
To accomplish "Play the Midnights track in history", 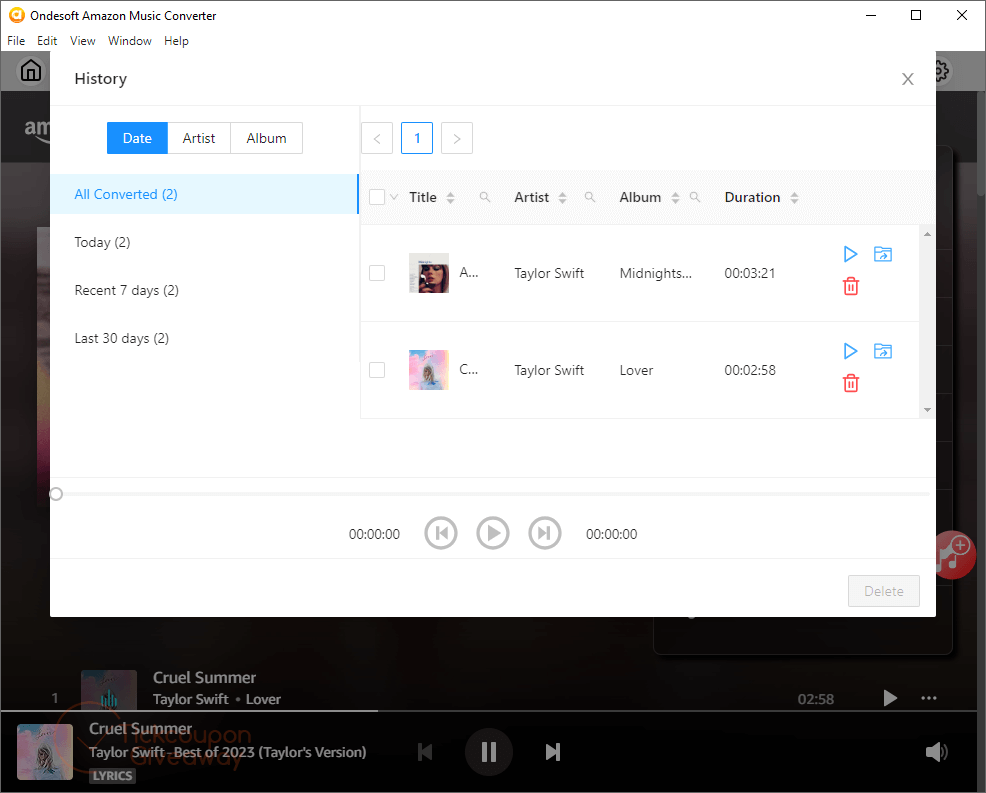I will point(850,254).
